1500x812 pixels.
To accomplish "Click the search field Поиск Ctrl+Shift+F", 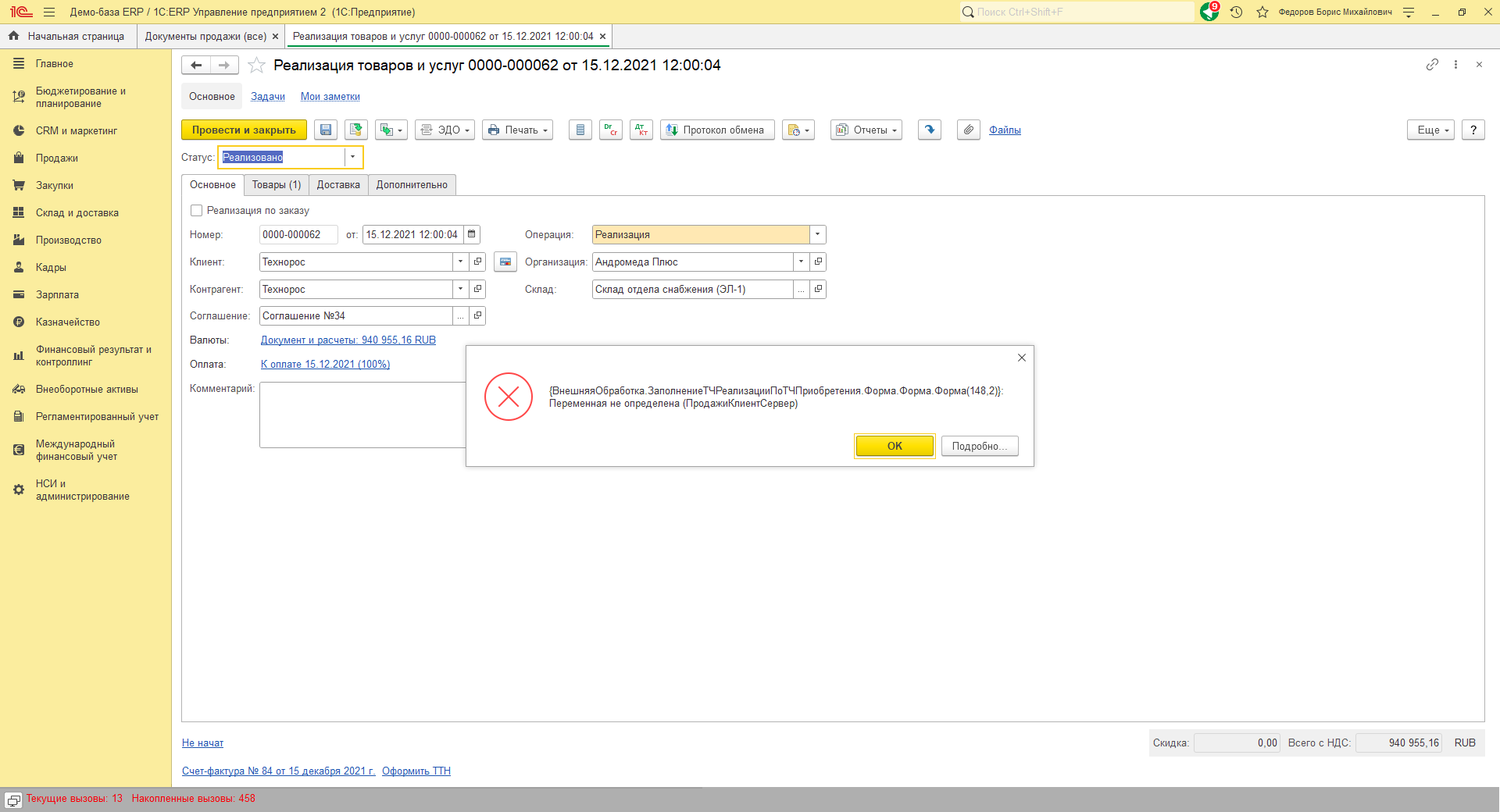I will pyautogui.click(x=1077, y=12).
